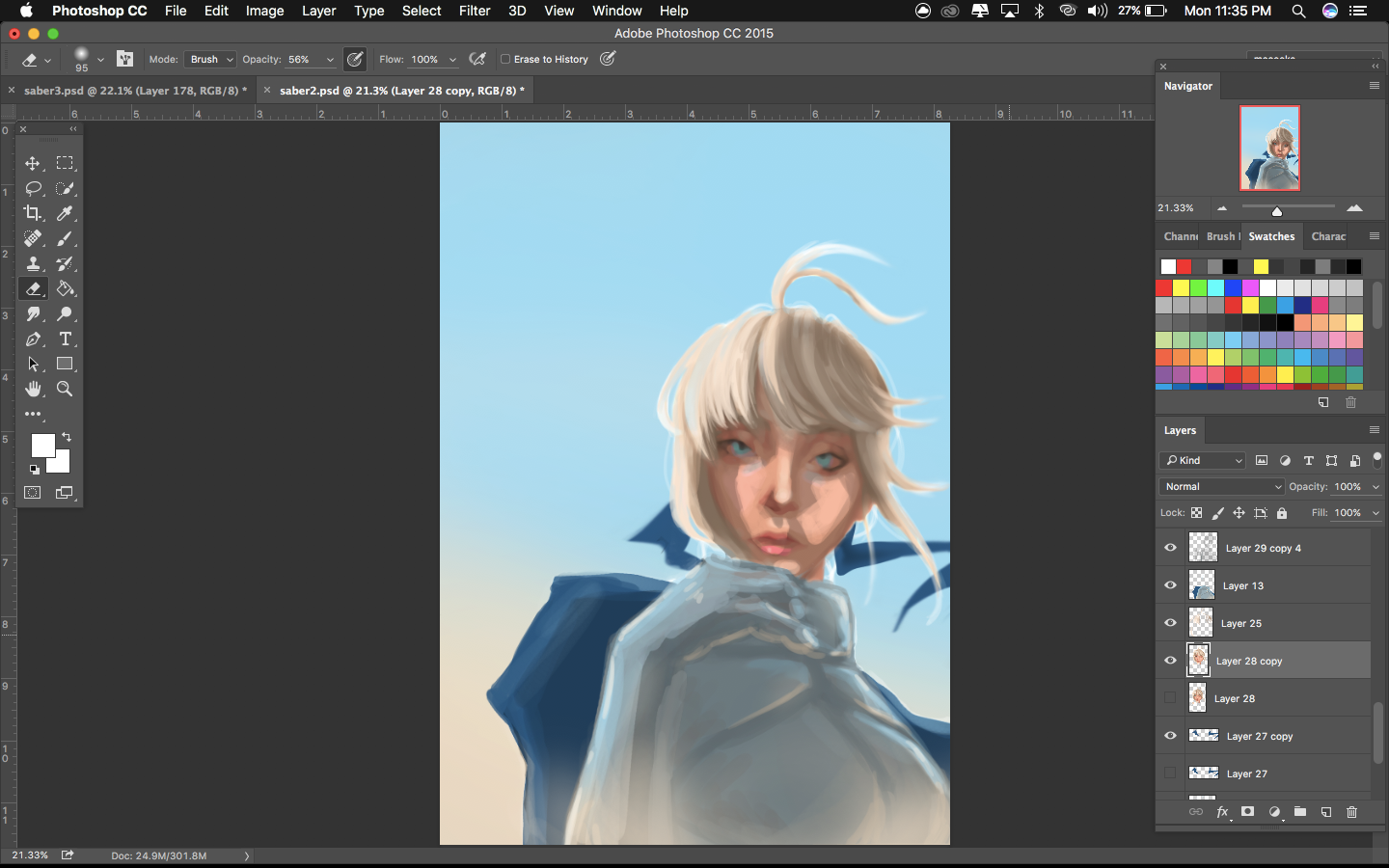The height and width of the screenshot is (868, 1389).
Task: Open the layer filter Kind dropdown
Action: point(1203,460)
